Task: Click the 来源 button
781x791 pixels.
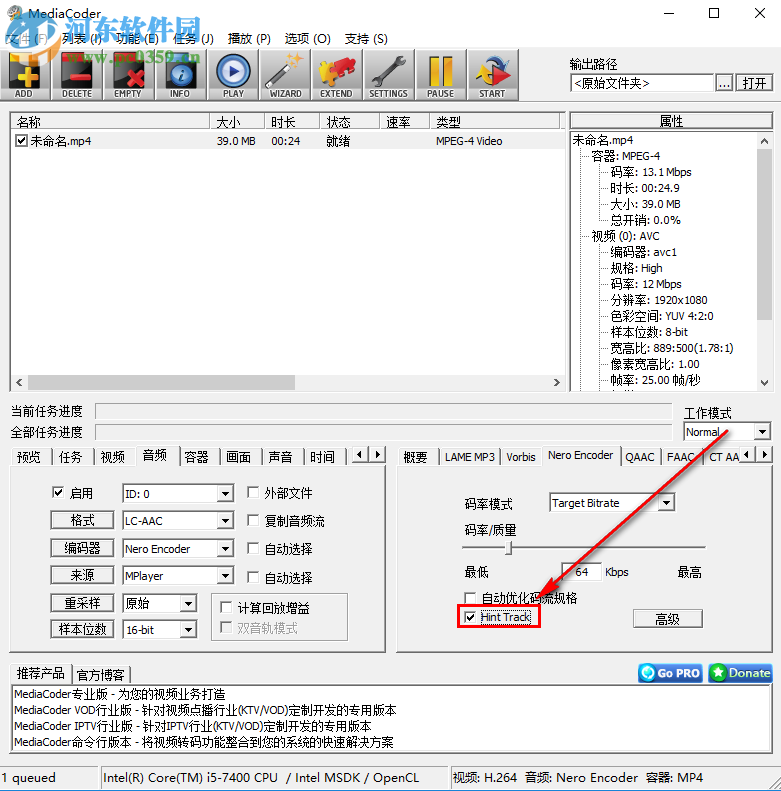Action: click(x=82, y=575)
